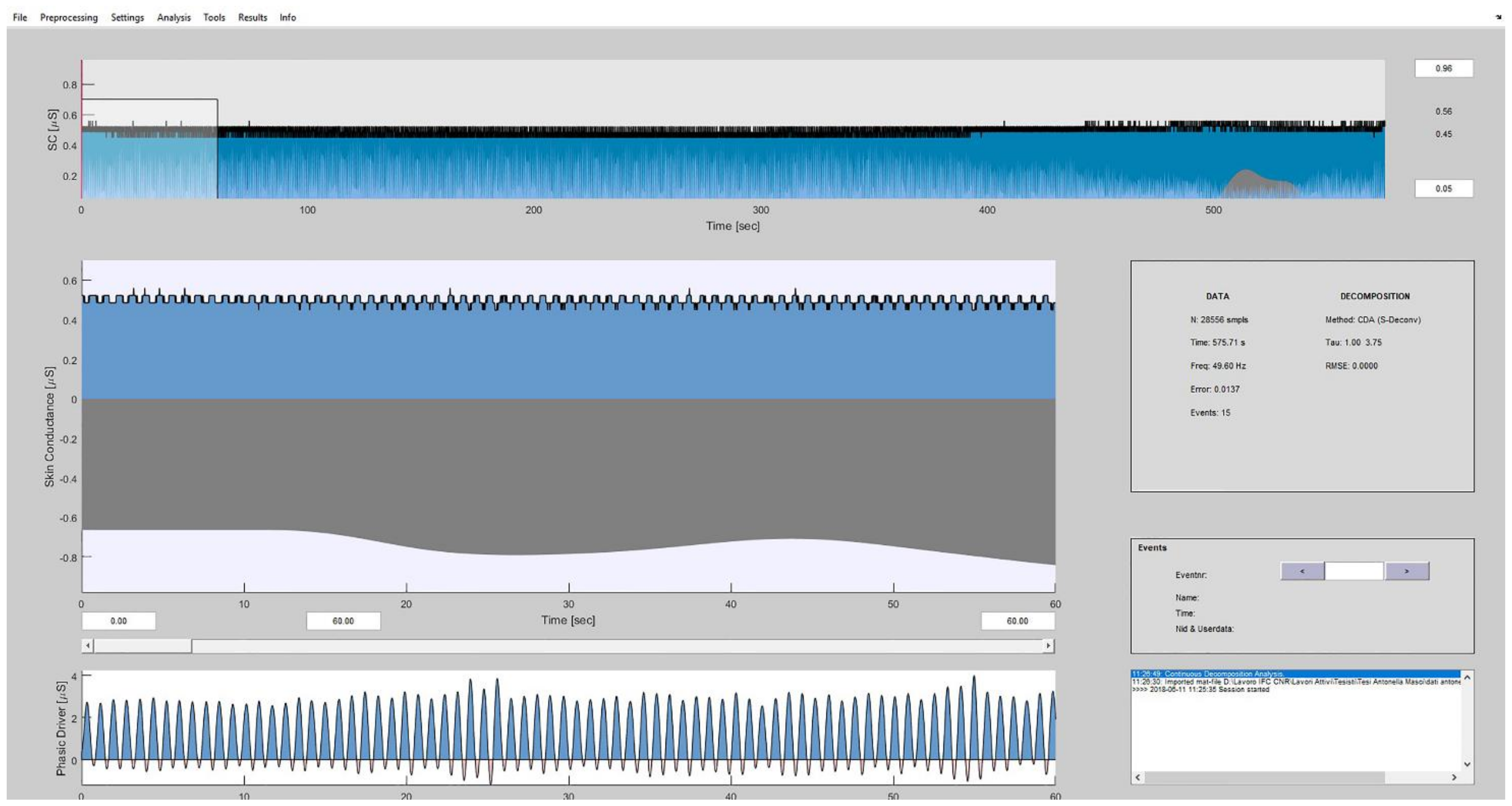Open the Info menu
Viewport: 1512px width, 806px height.
(288, 18)
